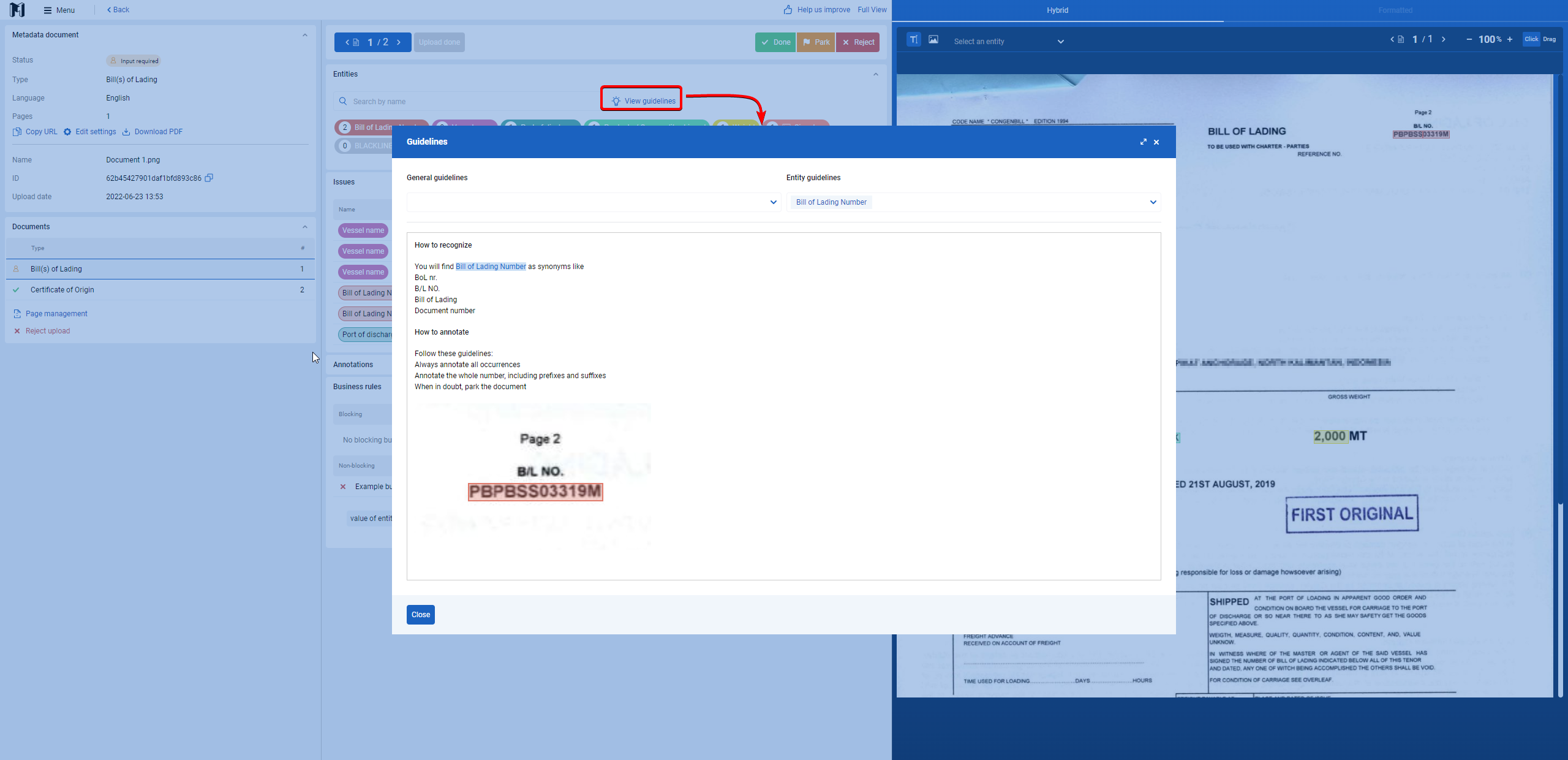Open the Select an entity dropdown
Screen dimensions: 1568x760
[1008, 42]
